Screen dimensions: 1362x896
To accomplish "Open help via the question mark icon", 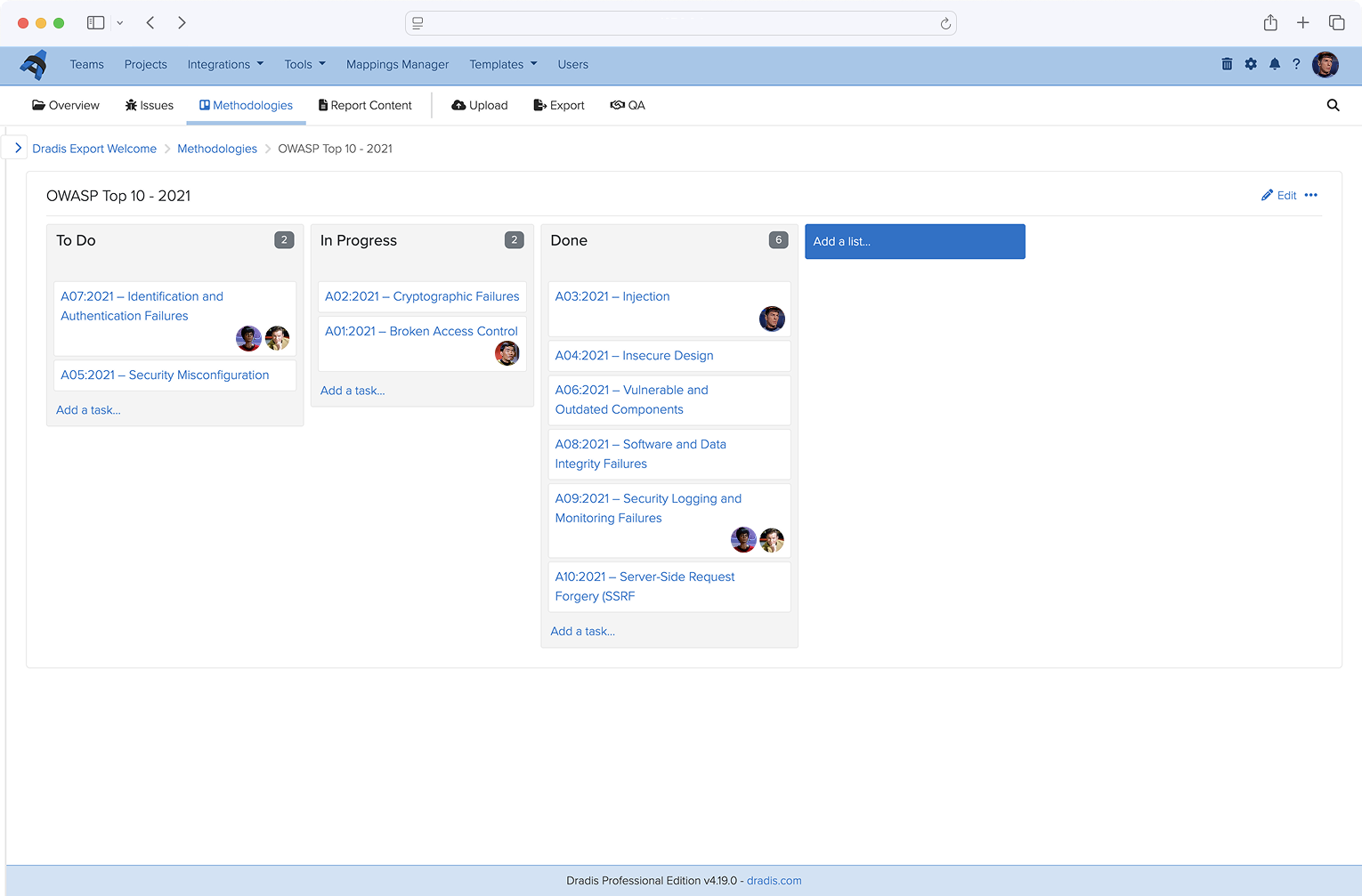I will pyautogui.click(x=1297, y=64).
